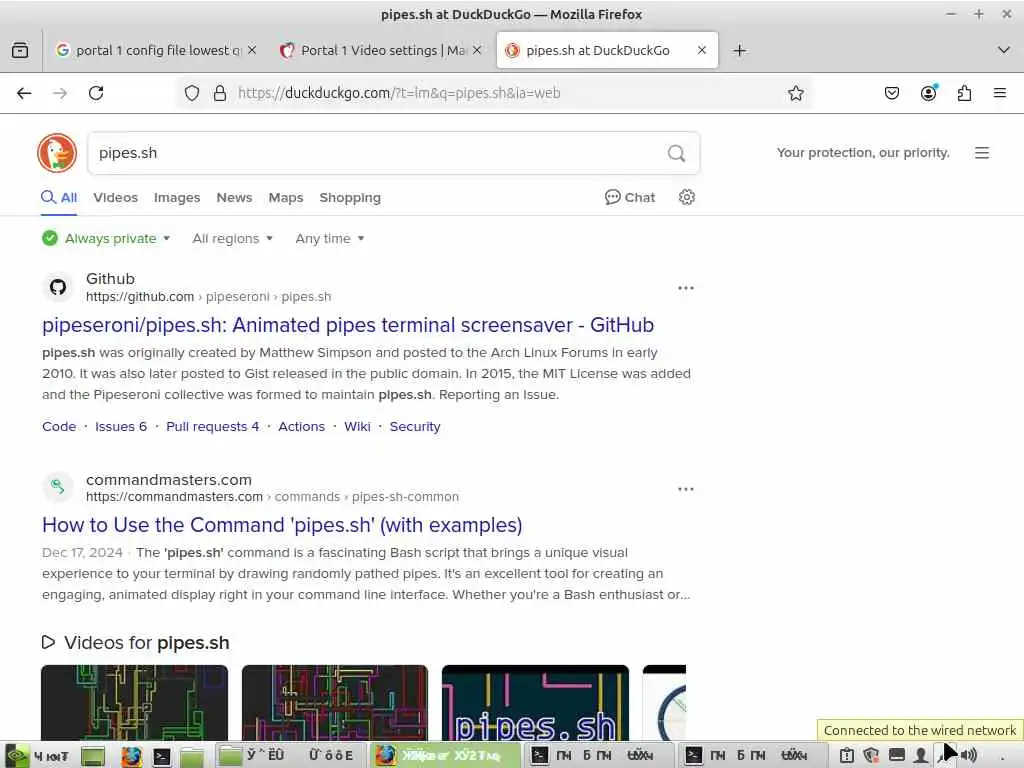Open the Firefox application hamburger menu

(999, 93)
